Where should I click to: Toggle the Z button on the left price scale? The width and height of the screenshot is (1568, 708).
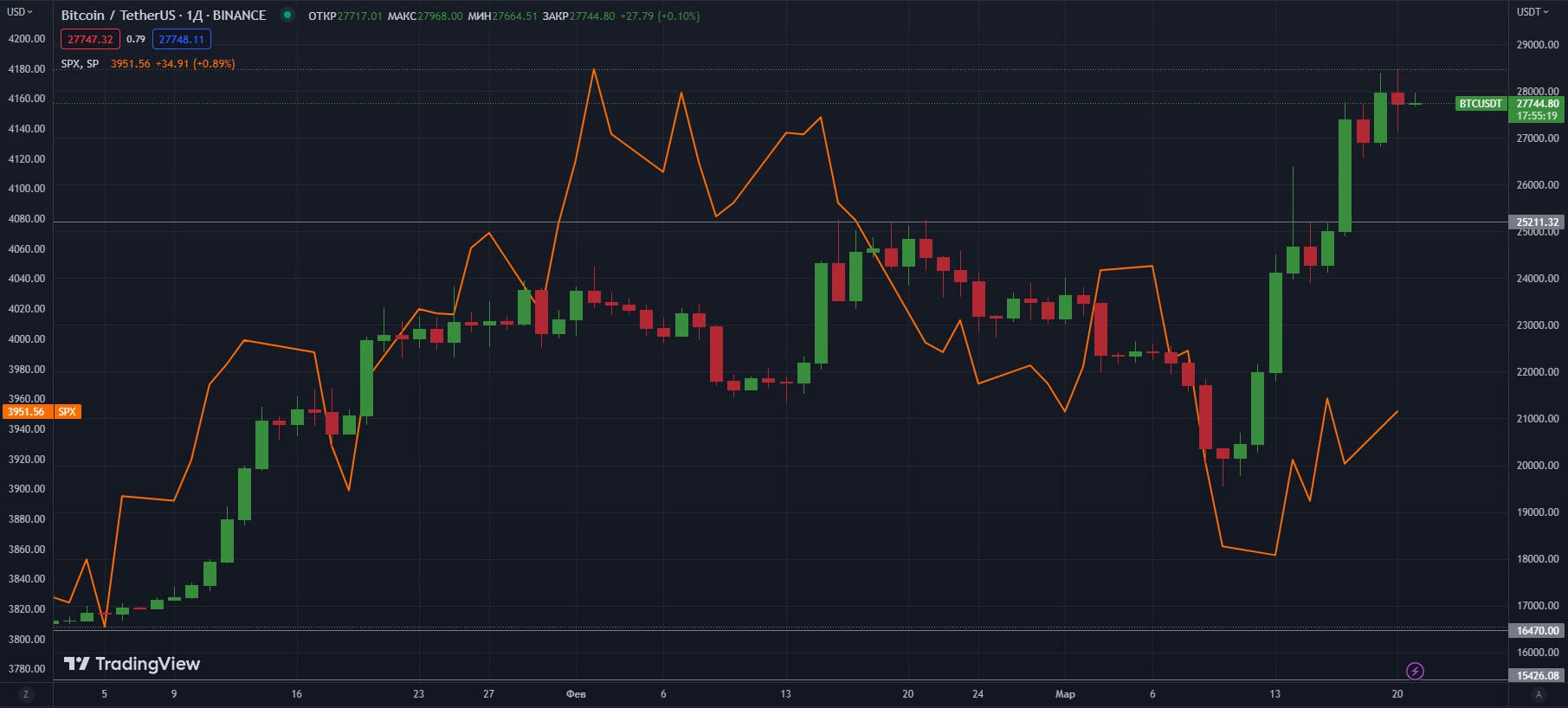(26, 694)
